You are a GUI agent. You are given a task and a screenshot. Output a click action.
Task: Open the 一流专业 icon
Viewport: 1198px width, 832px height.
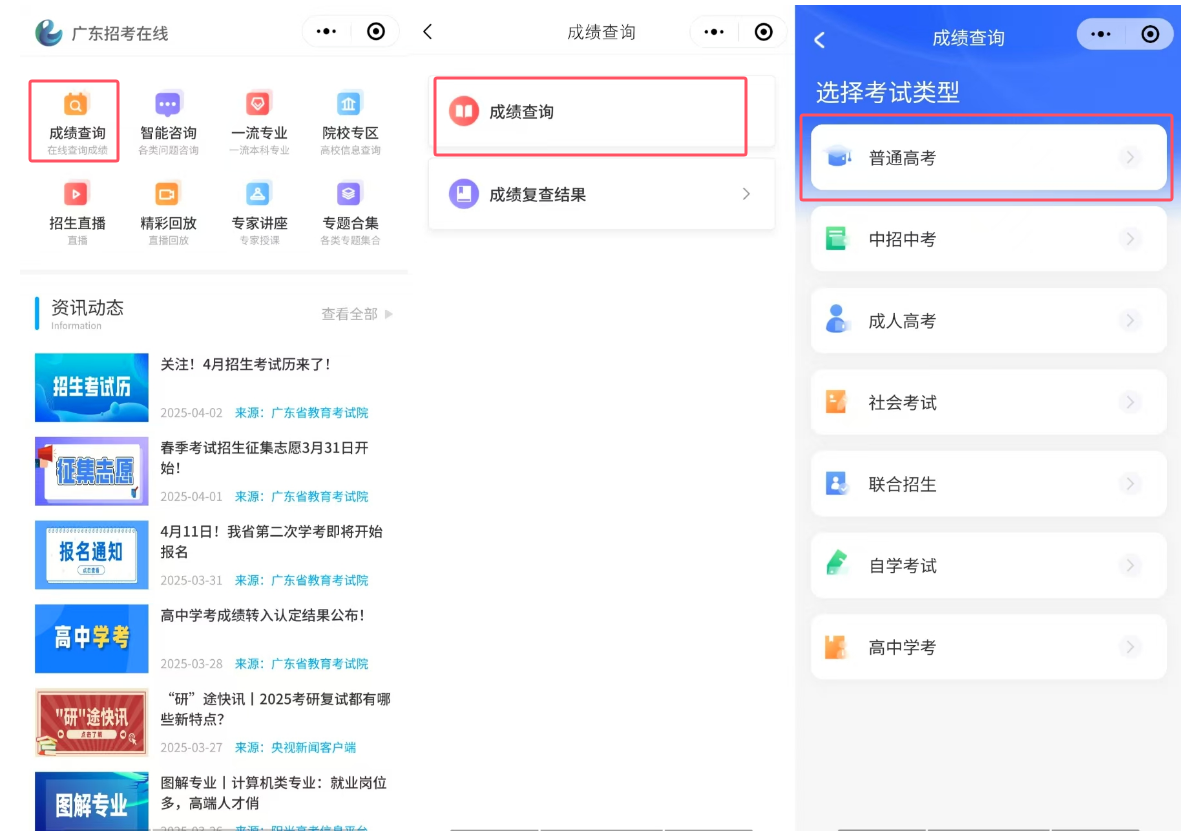click(259, 105)
